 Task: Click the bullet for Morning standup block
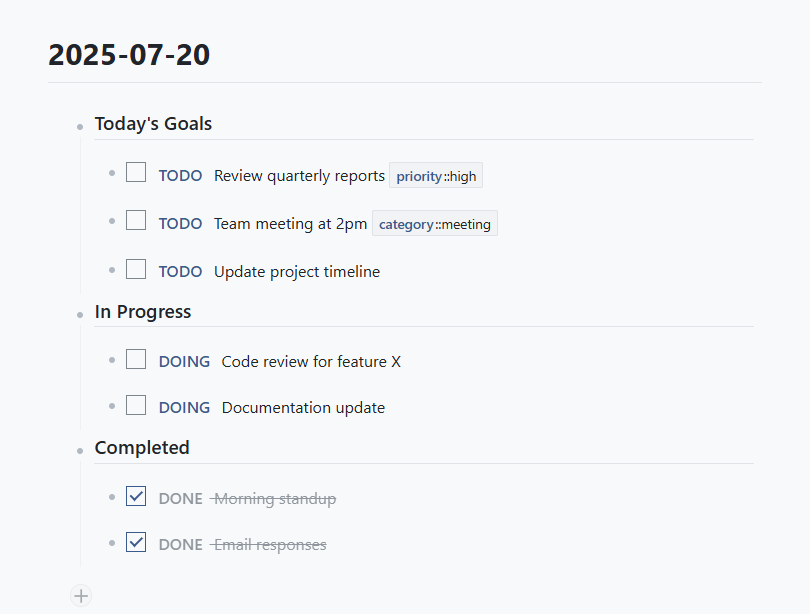[x=111, y=497]
